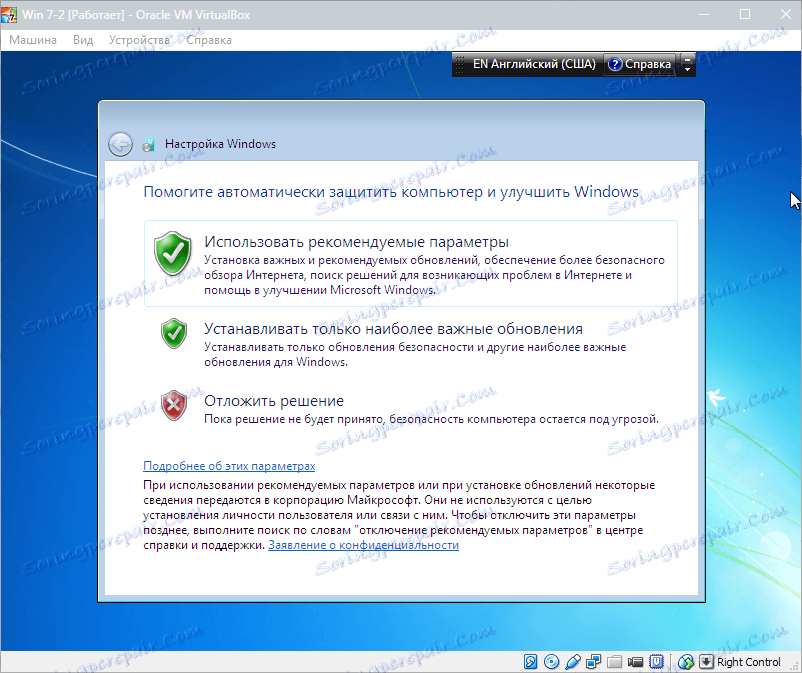Click the keyboard capture down-arrow status icon
The image size is (802, 673).
pos(707,662)
